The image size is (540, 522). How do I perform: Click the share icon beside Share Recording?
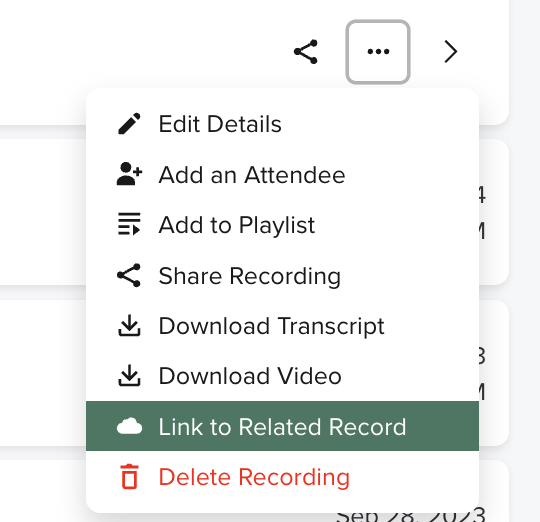pyautogui.click(x=129, y=275)
